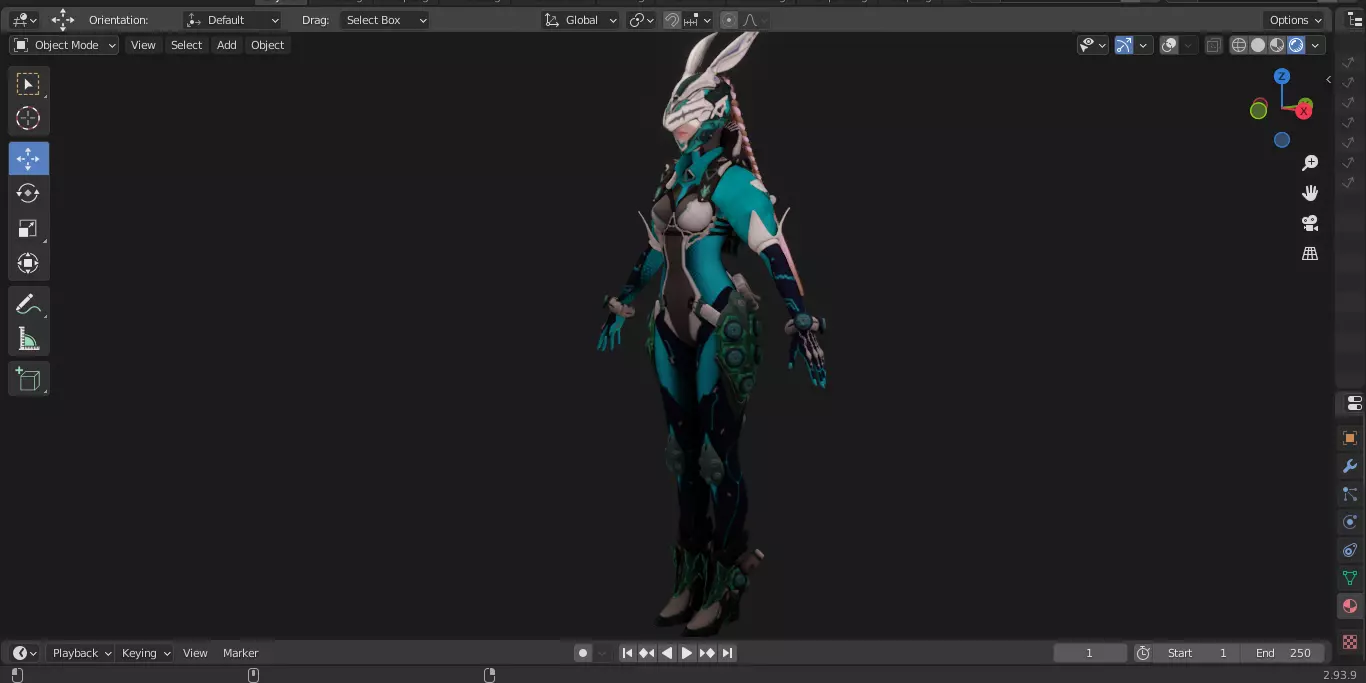Open the timeline editor type dropdown
1366x683 pixels.
coord(25,653)
